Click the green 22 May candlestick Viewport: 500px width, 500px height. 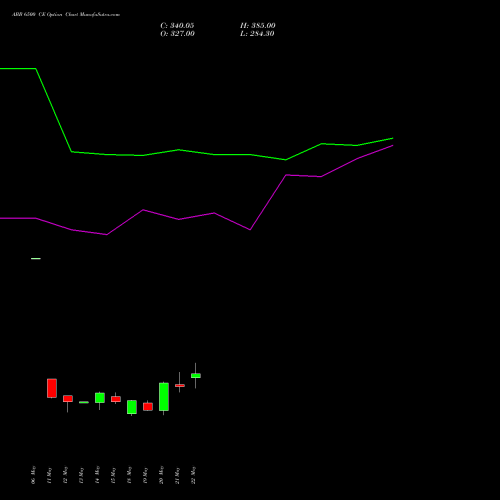click(196, 376)
